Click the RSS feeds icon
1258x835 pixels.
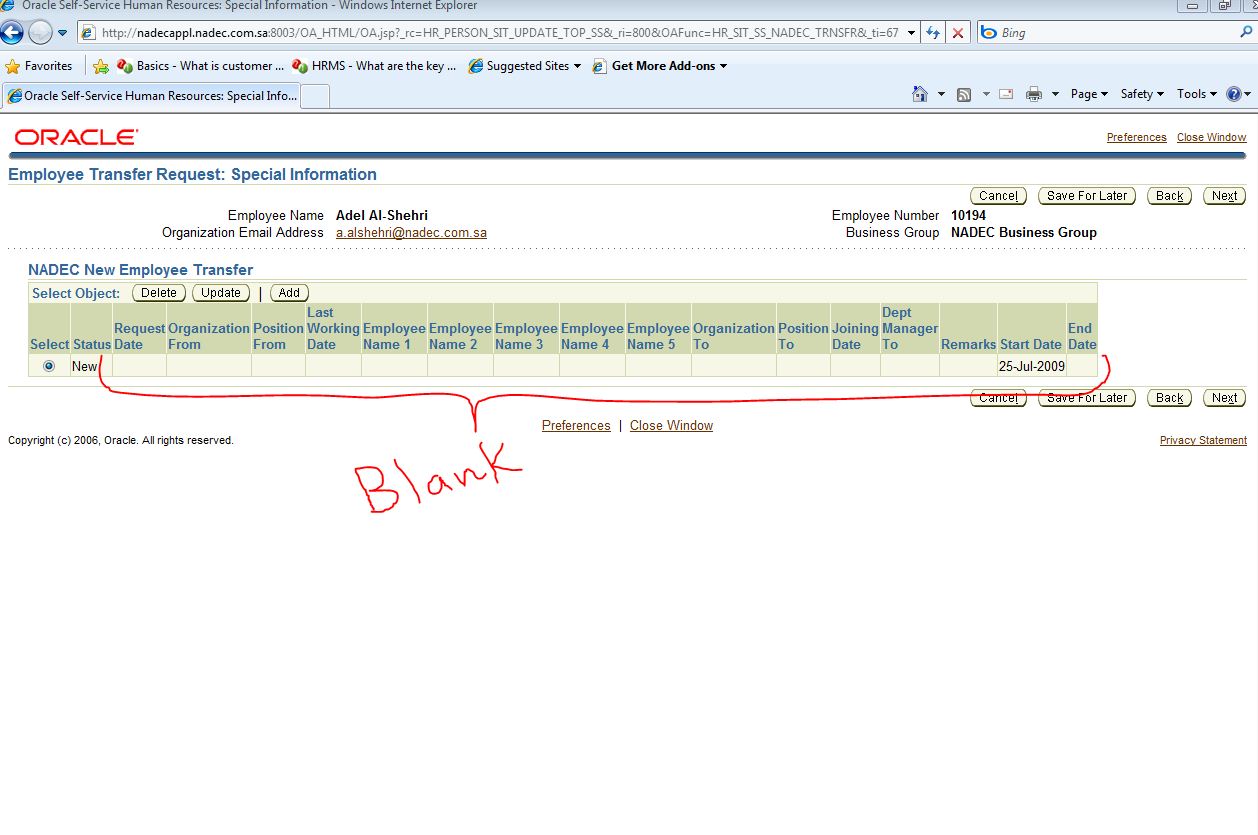pos(964,94)
